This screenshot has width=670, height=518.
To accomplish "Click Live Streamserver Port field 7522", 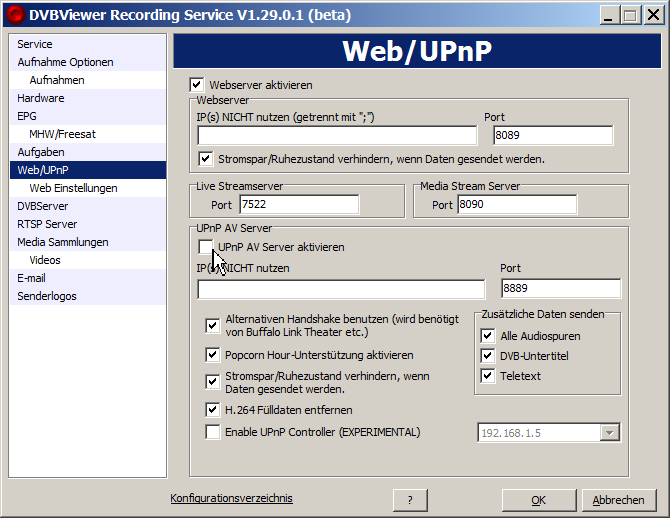I will (299, 204).
